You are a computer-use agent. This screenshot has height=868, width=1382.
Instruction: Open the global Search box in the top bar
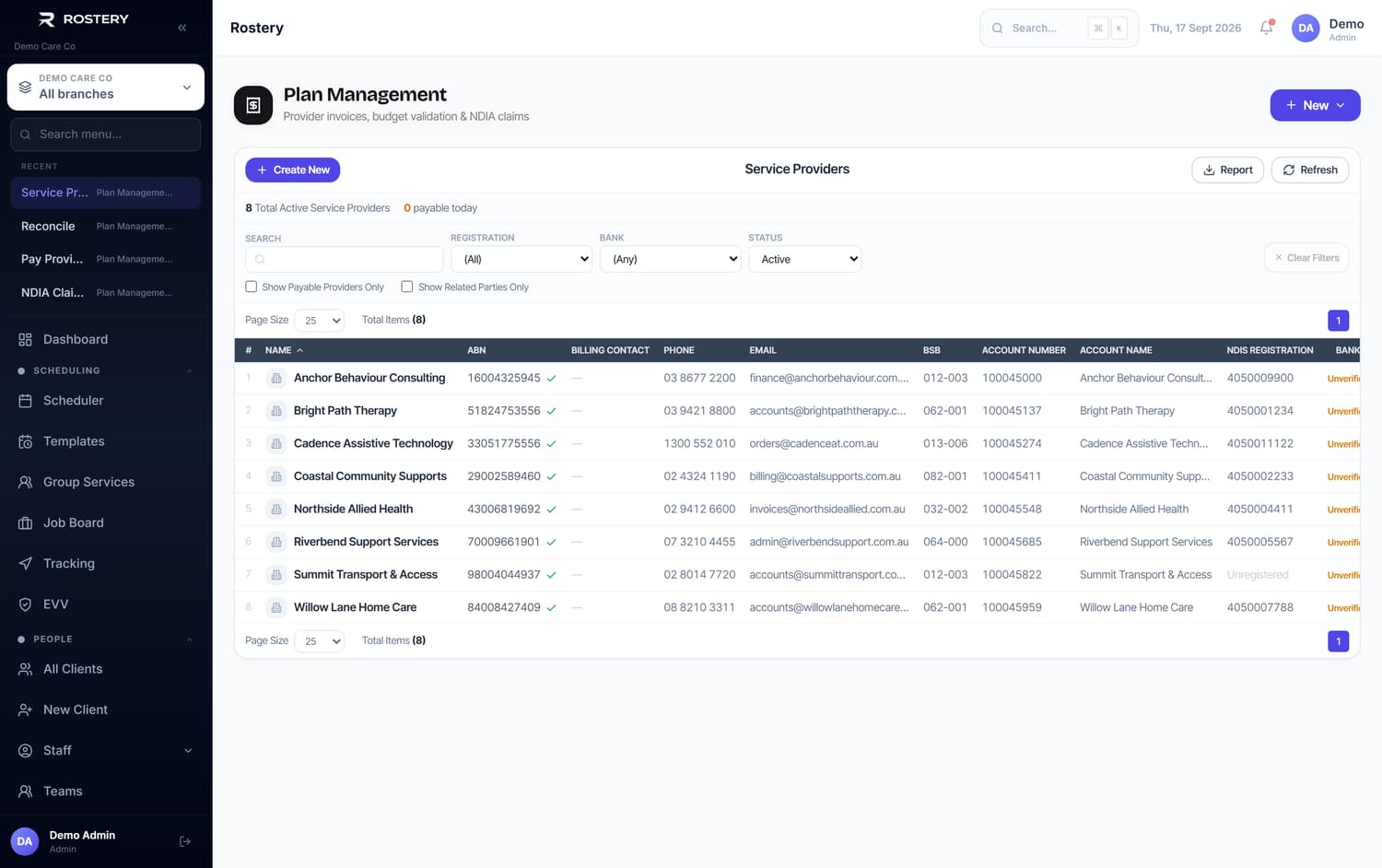(x=1059, y=29)
